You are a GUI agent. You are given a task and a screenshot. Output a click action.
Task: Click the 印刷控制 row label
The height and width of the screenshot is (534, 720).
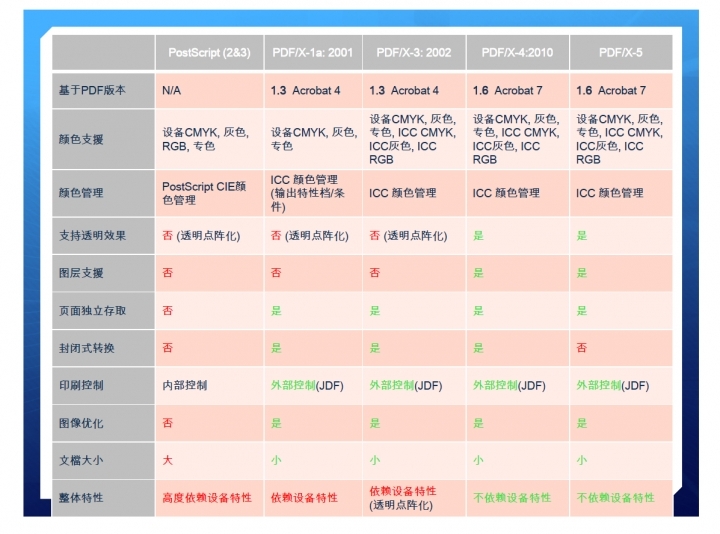(x=81, y=385)
